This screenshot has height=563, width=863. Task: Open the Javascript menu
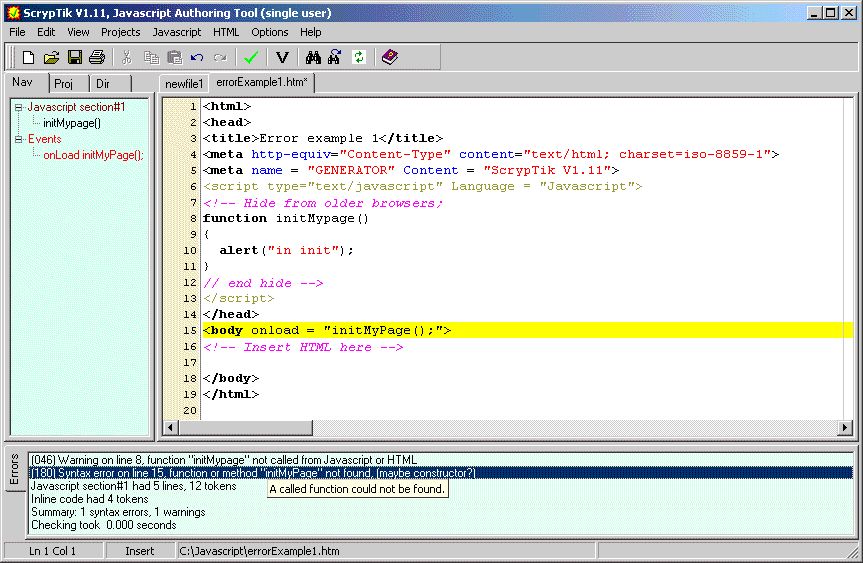(x=176, y=32)
